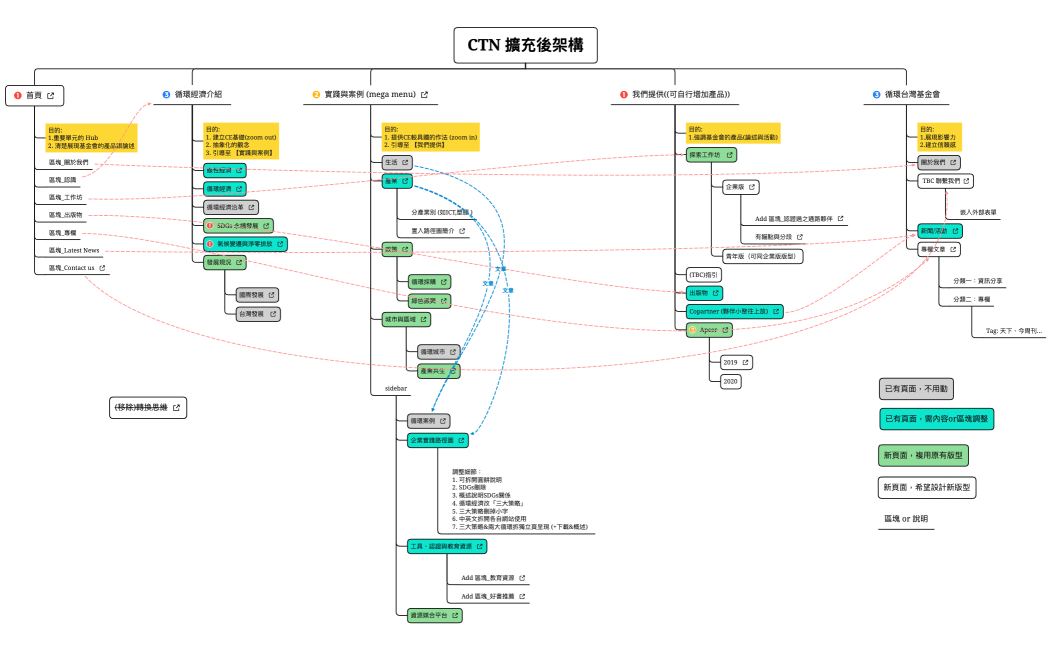Open the external link icon on 新聞/活動 node
1051x650 pixels.
(954, 231)
